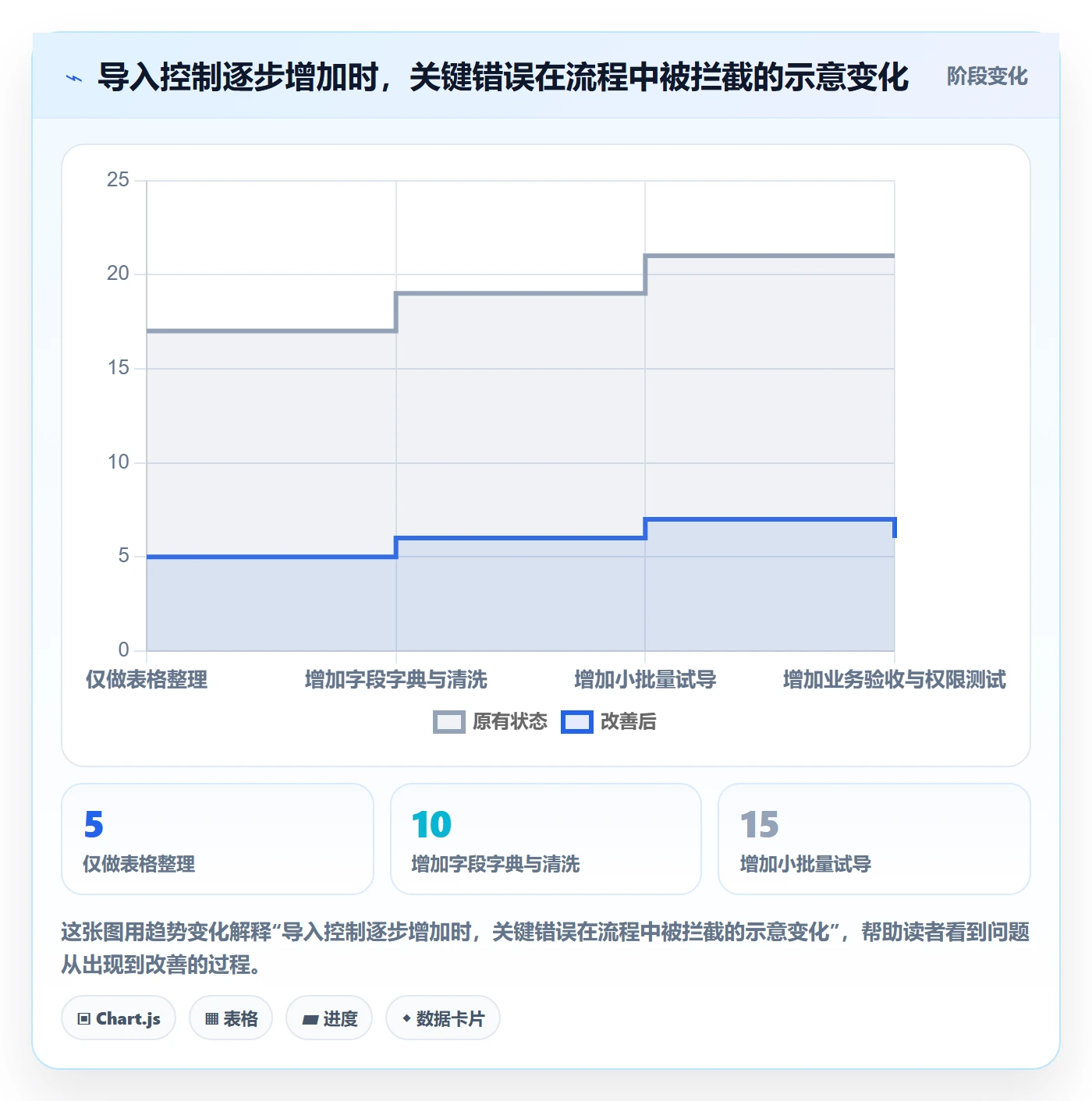This screenshot has height=1101, width=1092.
Task: Click the gray step line at value 17
Action: (271, 331)
